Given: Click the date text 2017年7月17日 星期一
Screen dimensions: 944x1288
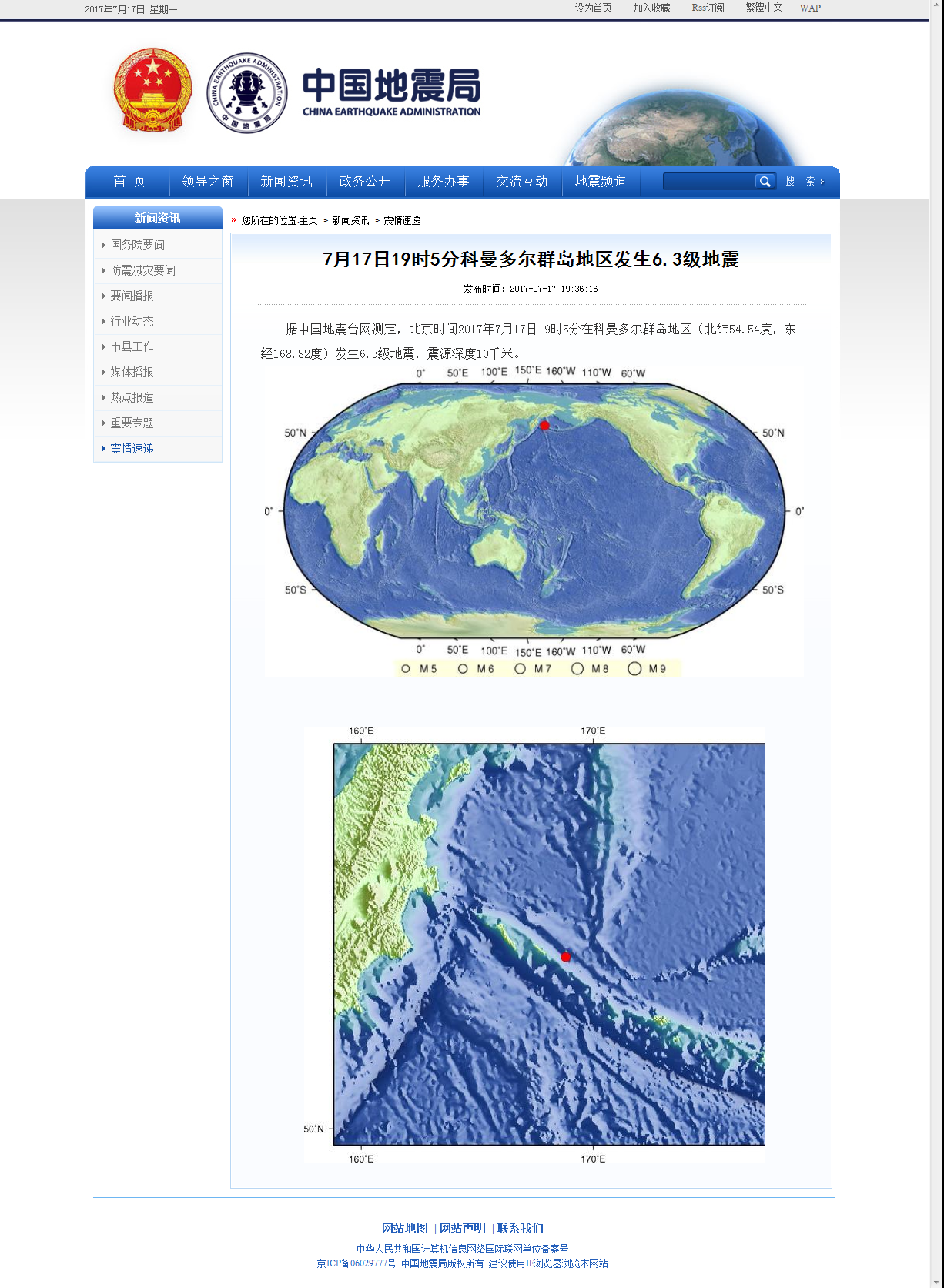Looking at the screenshot, I should pos(131,9).
